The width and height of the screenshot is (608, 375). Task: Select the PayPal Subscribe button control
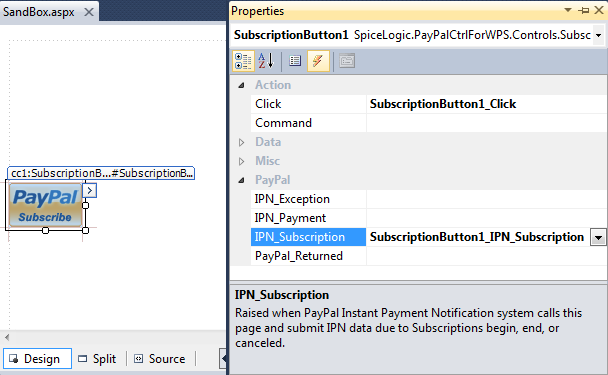point(45,205)
